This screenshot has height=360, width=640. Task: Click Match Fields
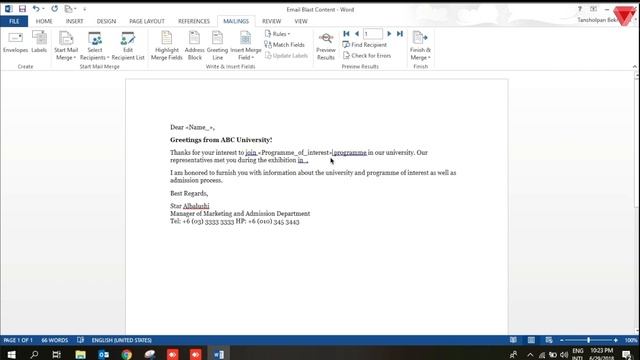pos(284,44)
